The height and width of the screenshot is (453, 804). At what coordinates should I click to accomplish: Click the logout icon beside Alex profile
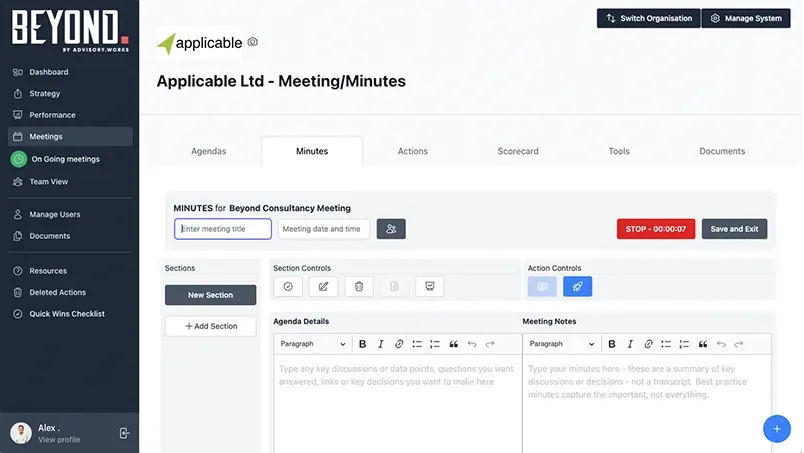[124, 433]
